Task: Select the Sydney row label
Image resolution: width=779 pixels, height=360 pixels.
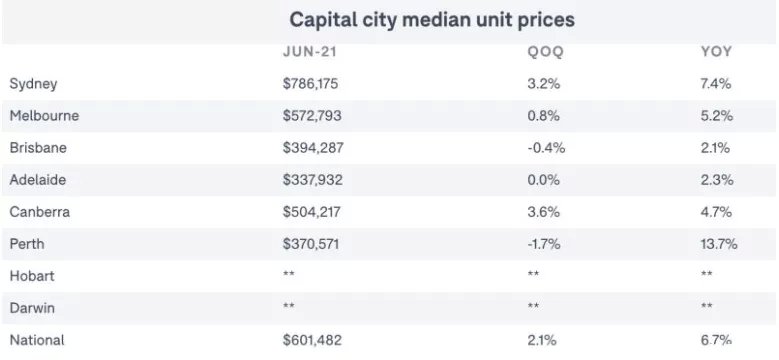Action: point(33,84)
